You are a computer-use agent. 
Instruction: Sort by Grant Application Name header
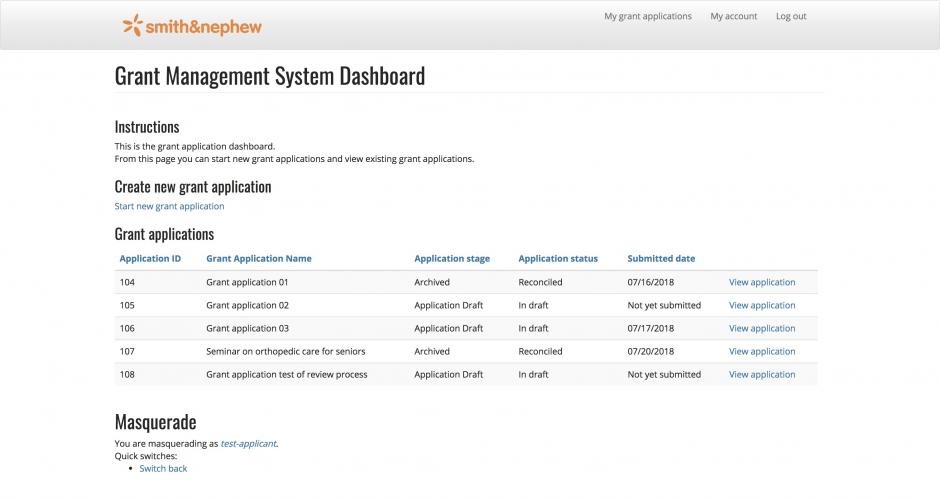[x=258, y=258]
